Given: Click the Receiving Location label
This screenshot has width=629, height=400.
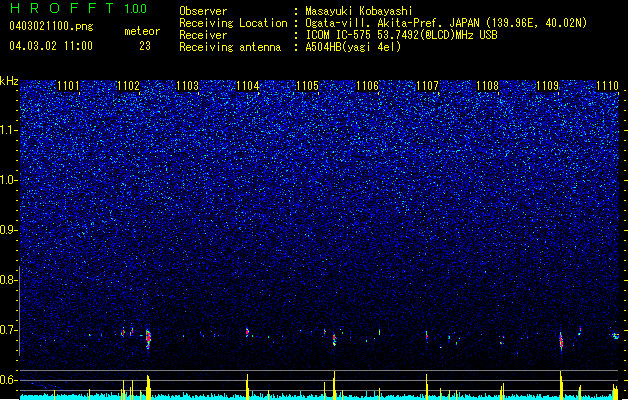Looking at the screenshot, I should (233, 23).
